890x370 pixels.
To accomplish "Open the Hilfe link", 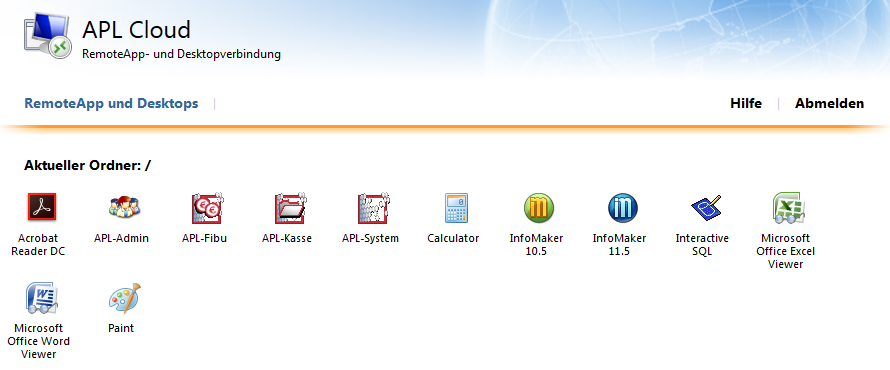I will [746, 103].
